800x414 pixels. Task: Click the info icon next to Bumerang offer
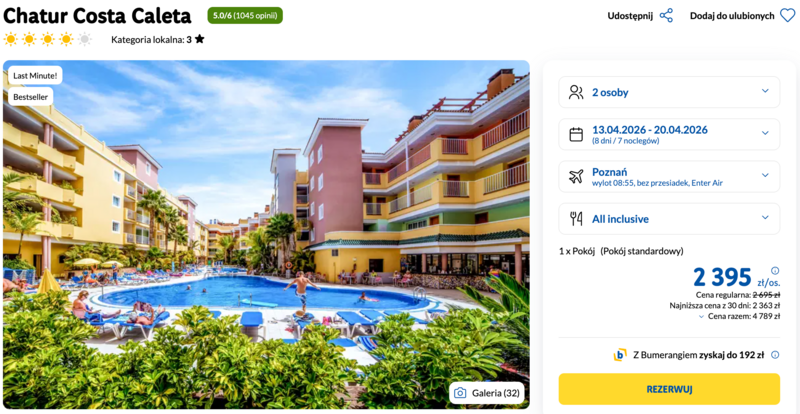click(775, 355)
